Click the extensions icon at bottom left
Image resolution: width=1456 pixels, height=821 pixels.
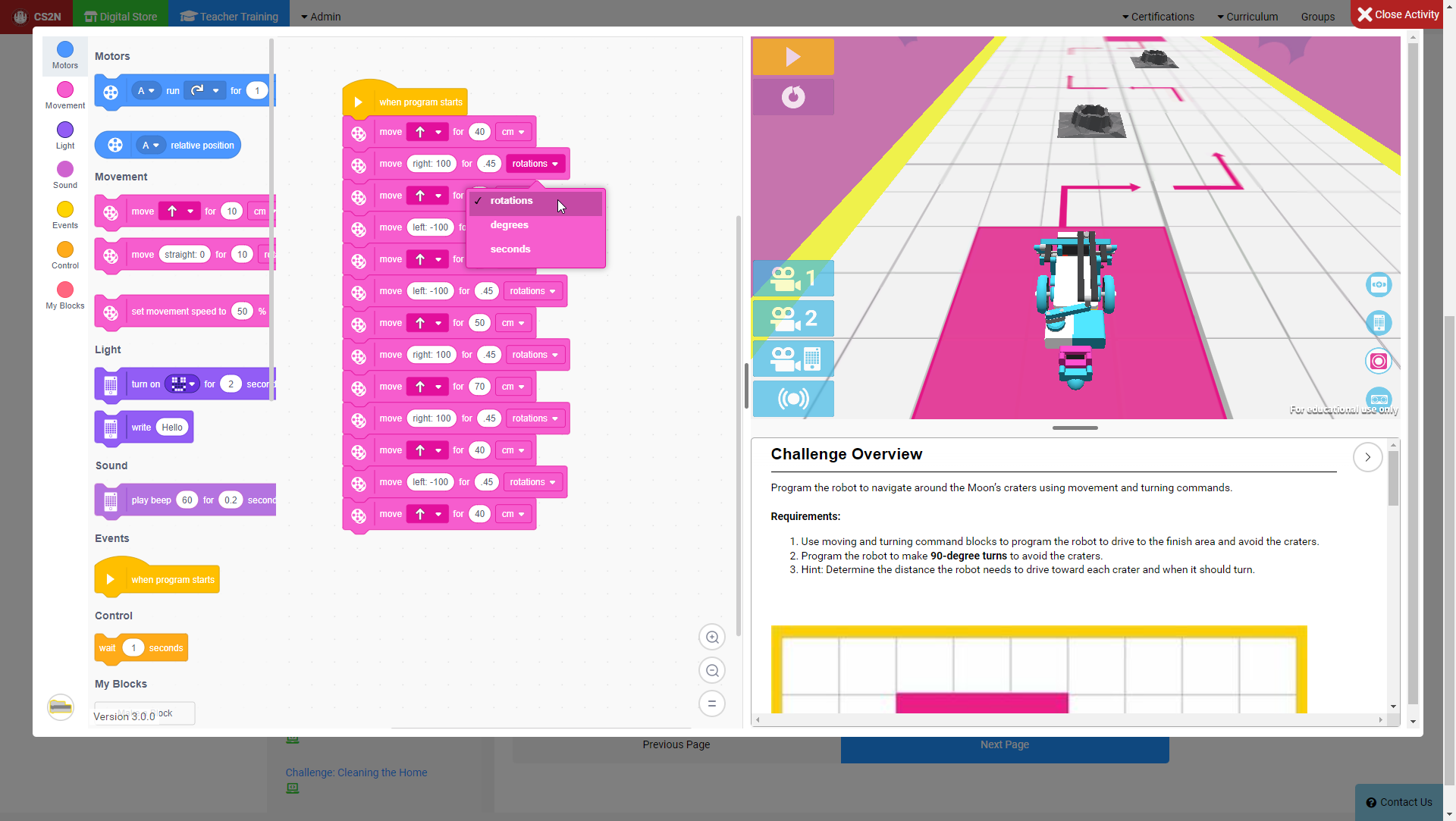coord(61,707)
